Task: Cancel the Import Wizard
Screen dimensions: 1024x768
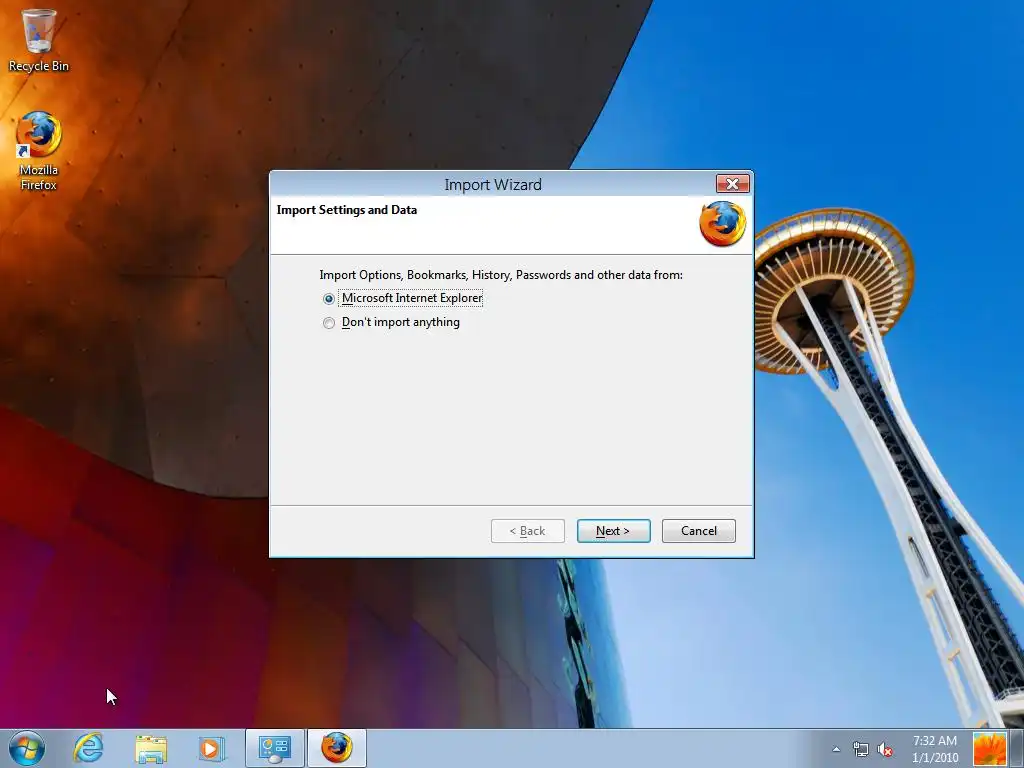Action: pos(699,531)
